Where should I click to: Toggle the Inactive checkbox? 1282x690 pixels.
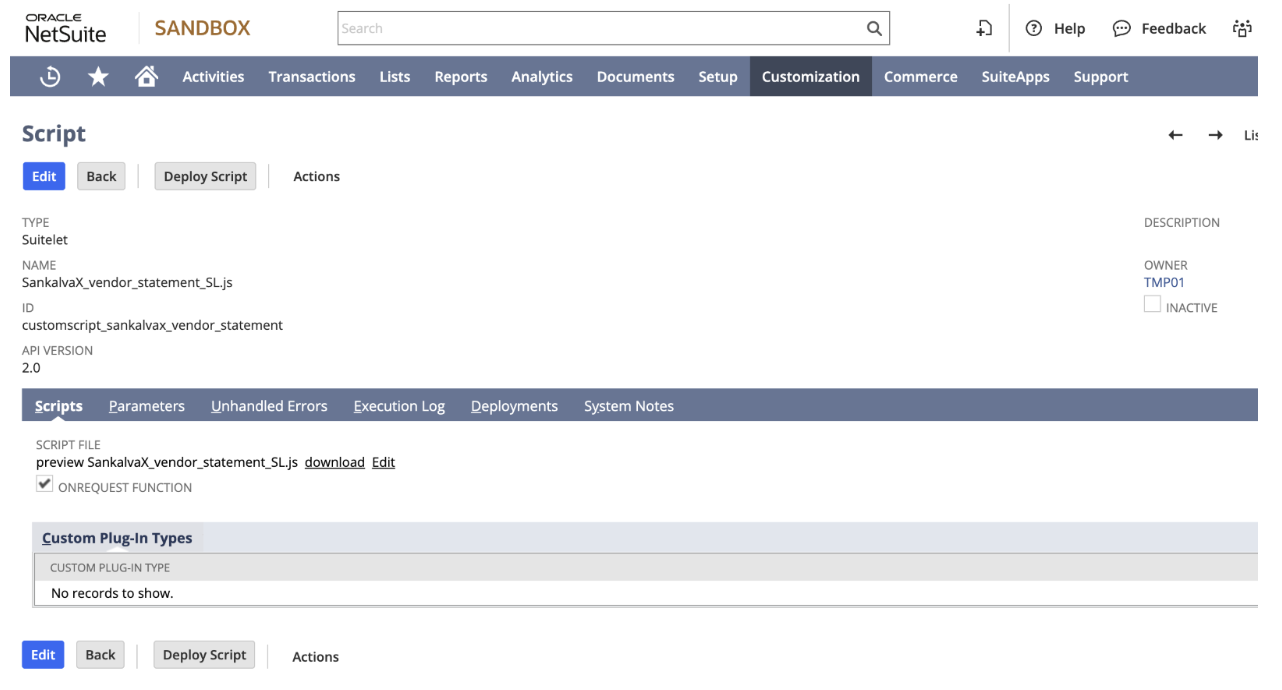tap(1152, 304)
